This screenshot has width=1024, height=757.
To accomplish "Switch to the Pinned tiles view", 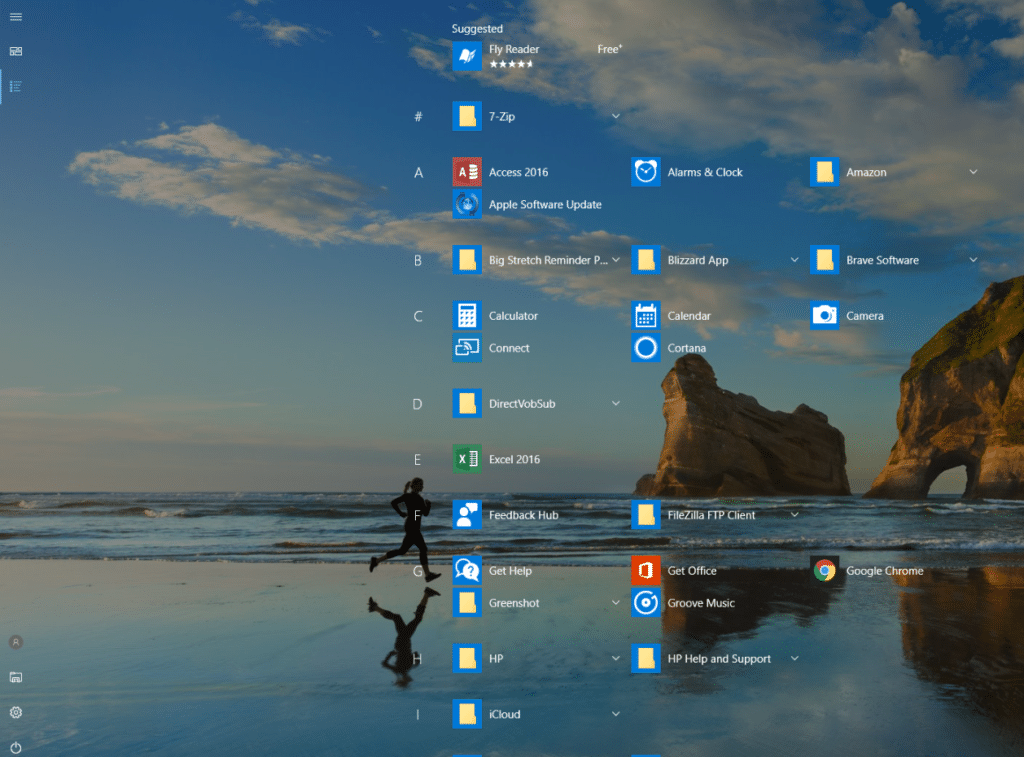I will (16, 51).
